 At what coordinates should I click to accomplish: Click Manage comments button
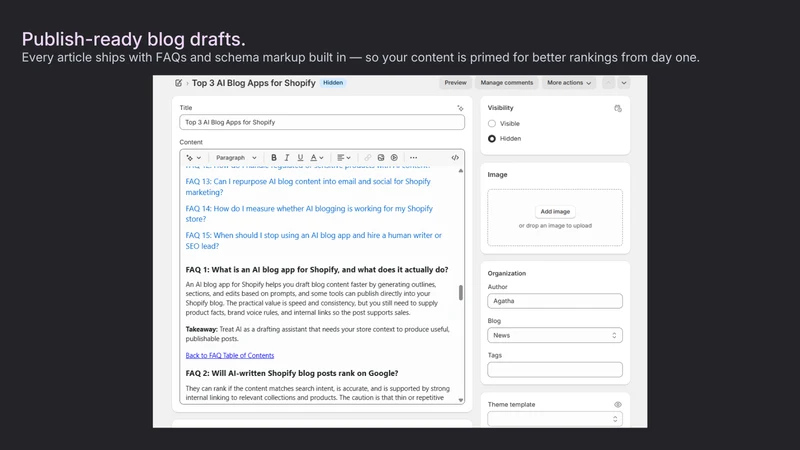coord(507,83)
